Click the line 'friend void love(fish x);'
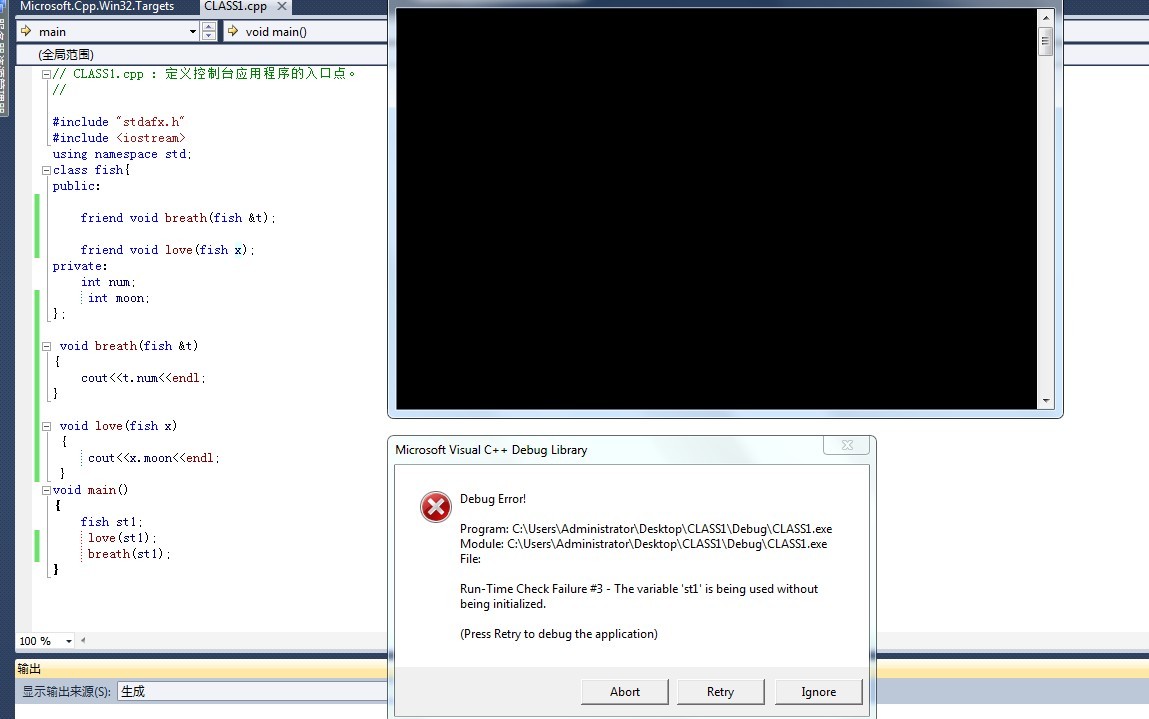This screenshot has width=1149, height=719. pos(168,250)
